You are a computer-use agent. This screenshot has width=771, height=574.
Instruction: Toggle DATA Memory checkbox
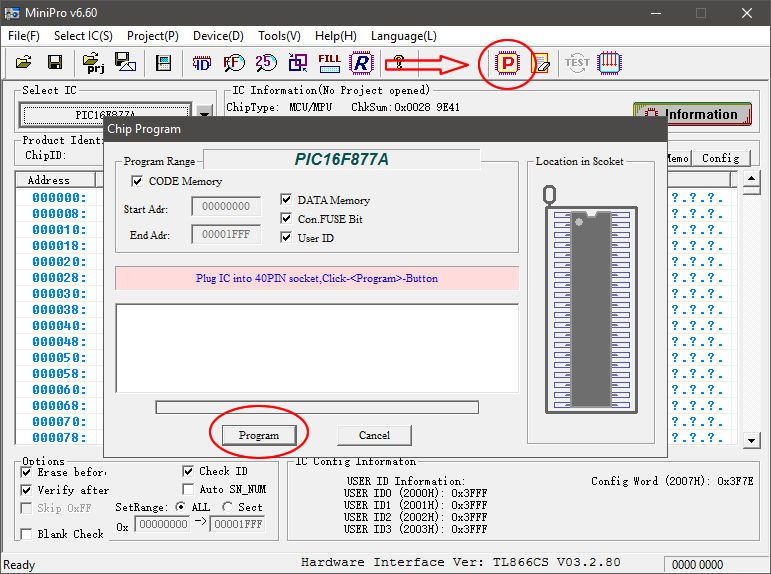(286, 199)
